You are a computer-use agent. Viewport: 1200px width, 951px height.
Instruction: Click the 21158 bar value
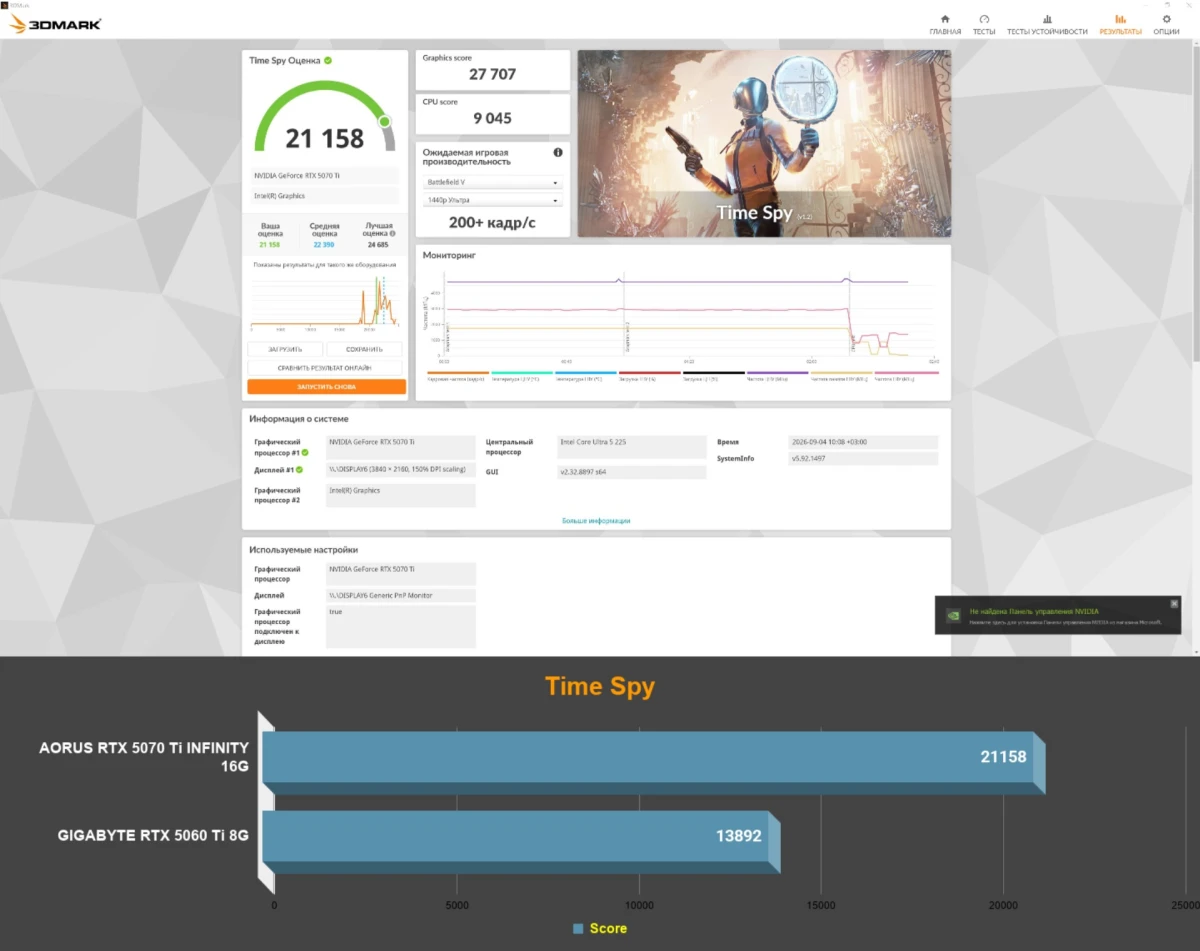pos(1003,757)
